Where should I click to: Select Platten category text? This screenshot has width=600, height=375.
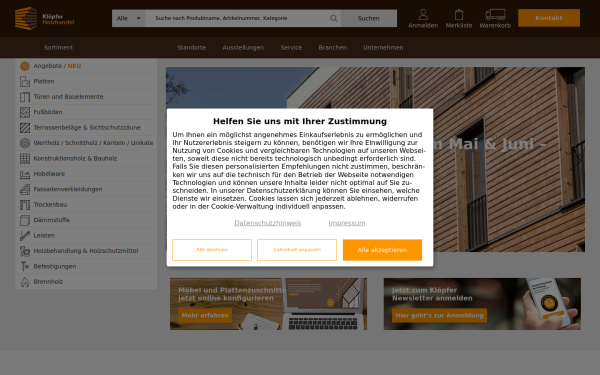click(x=44, y=82)
